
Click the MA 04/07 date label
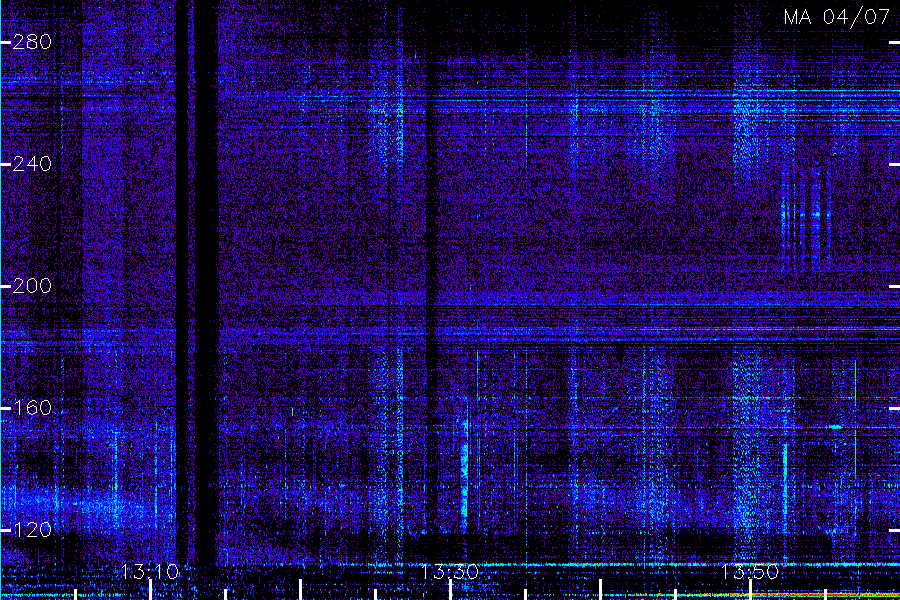click(837, 17)
